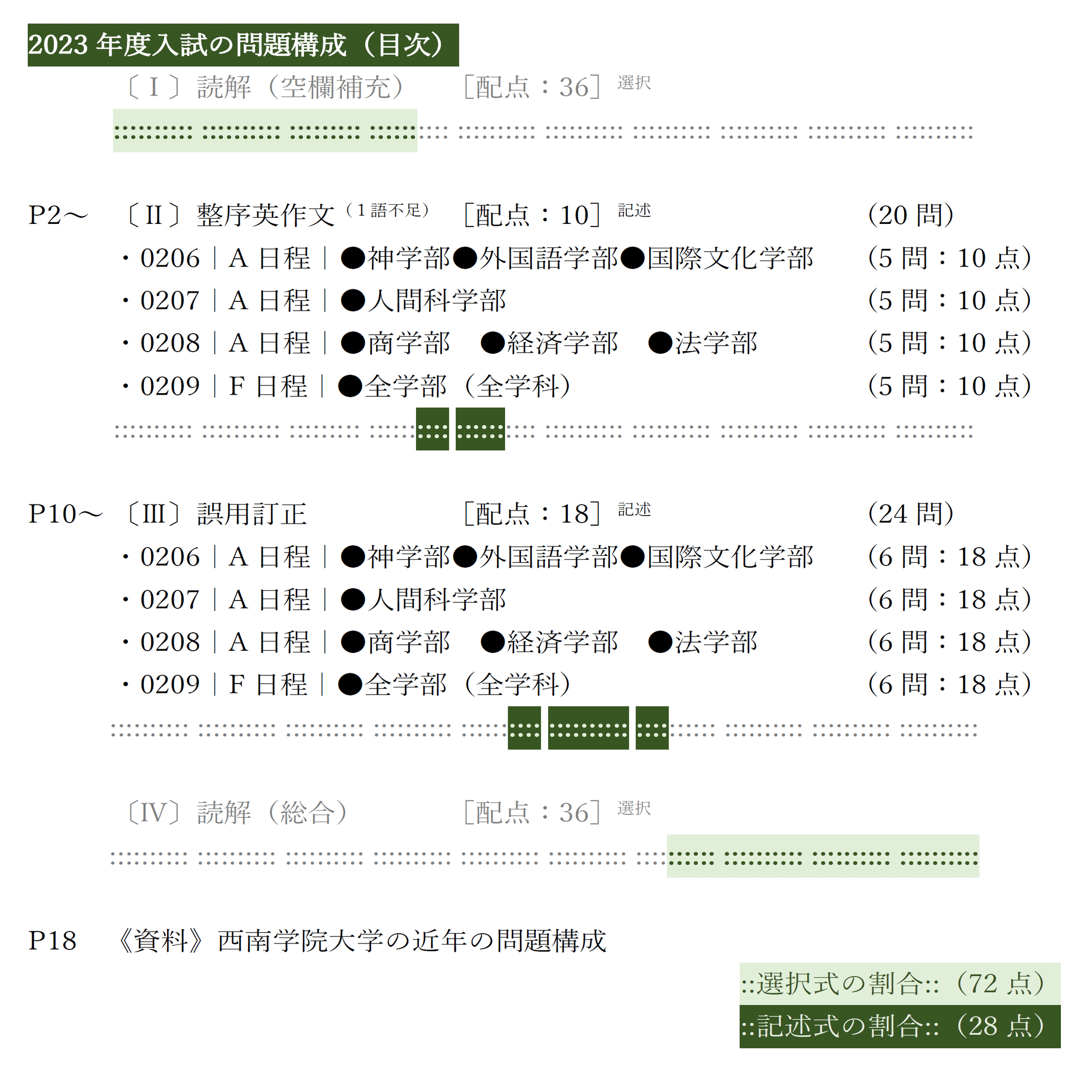Select 外国語学部 in the 整序英作文 section

(x=548, y=258)
